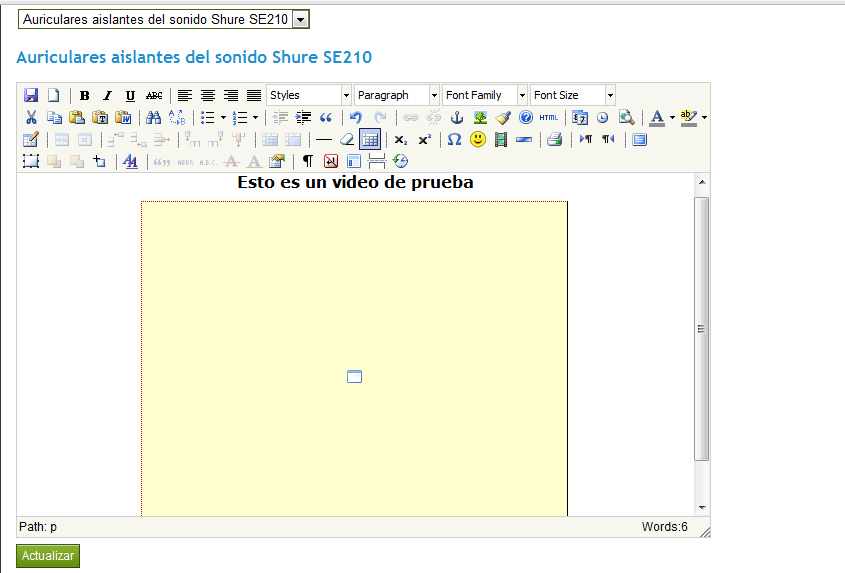
Task: Copy selection to clipboard
Action: pos(54,118)
